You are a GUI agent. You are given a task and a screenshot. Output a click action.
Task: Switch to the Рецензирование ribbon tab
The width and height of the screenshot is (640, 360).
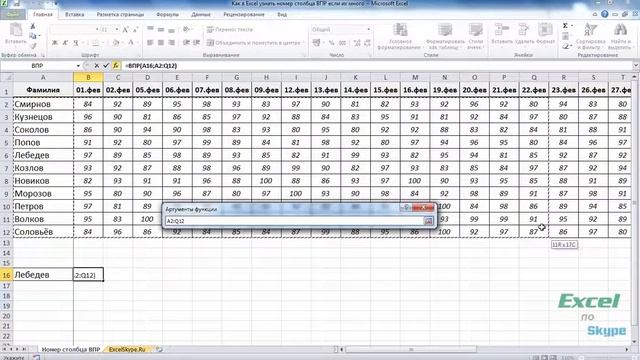[x=244, y=14]
